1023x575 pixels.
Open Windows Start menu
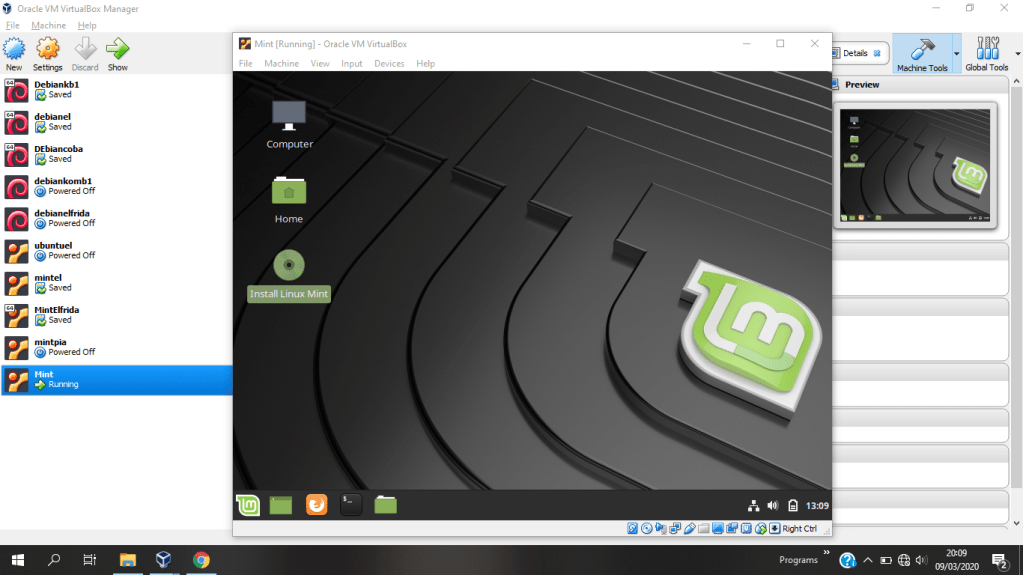tap(17, 560)
